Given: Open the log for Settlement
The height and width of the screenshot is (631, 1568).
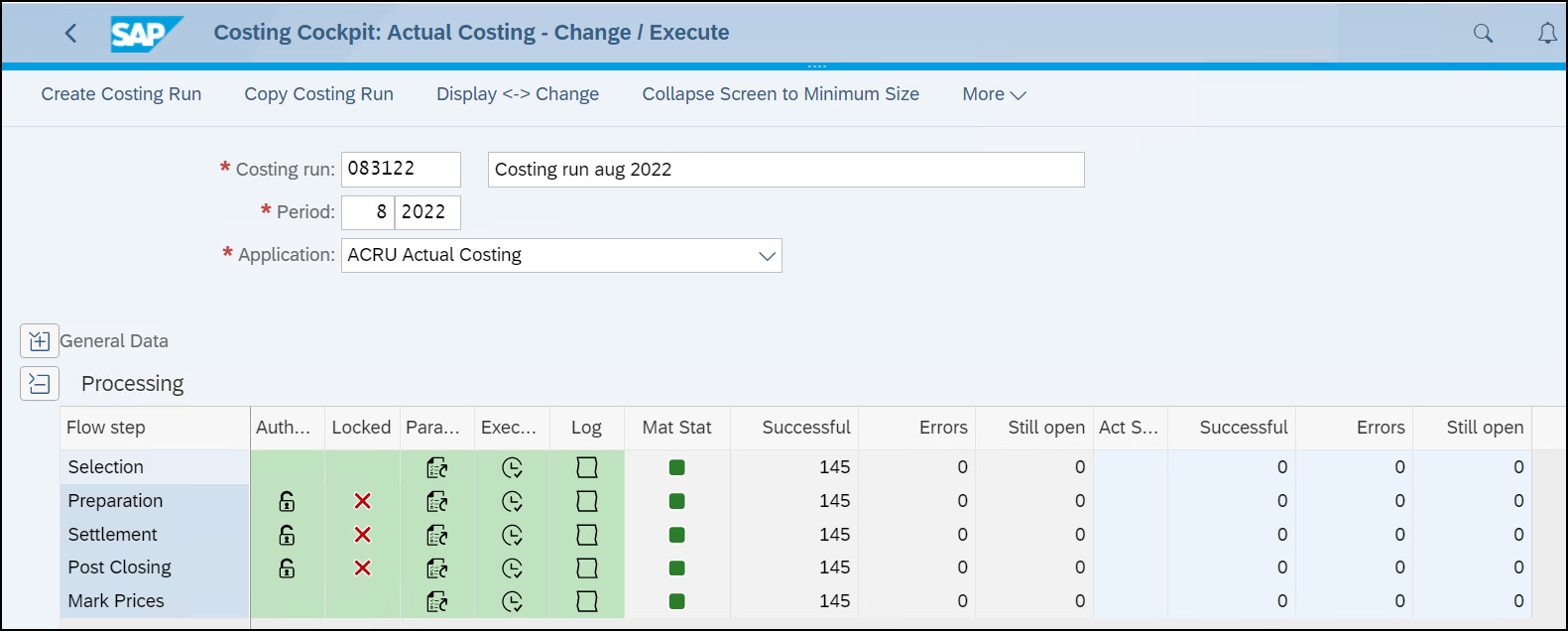Looking at the screenshot, I should pyautogui.click(x=587, y=535).
